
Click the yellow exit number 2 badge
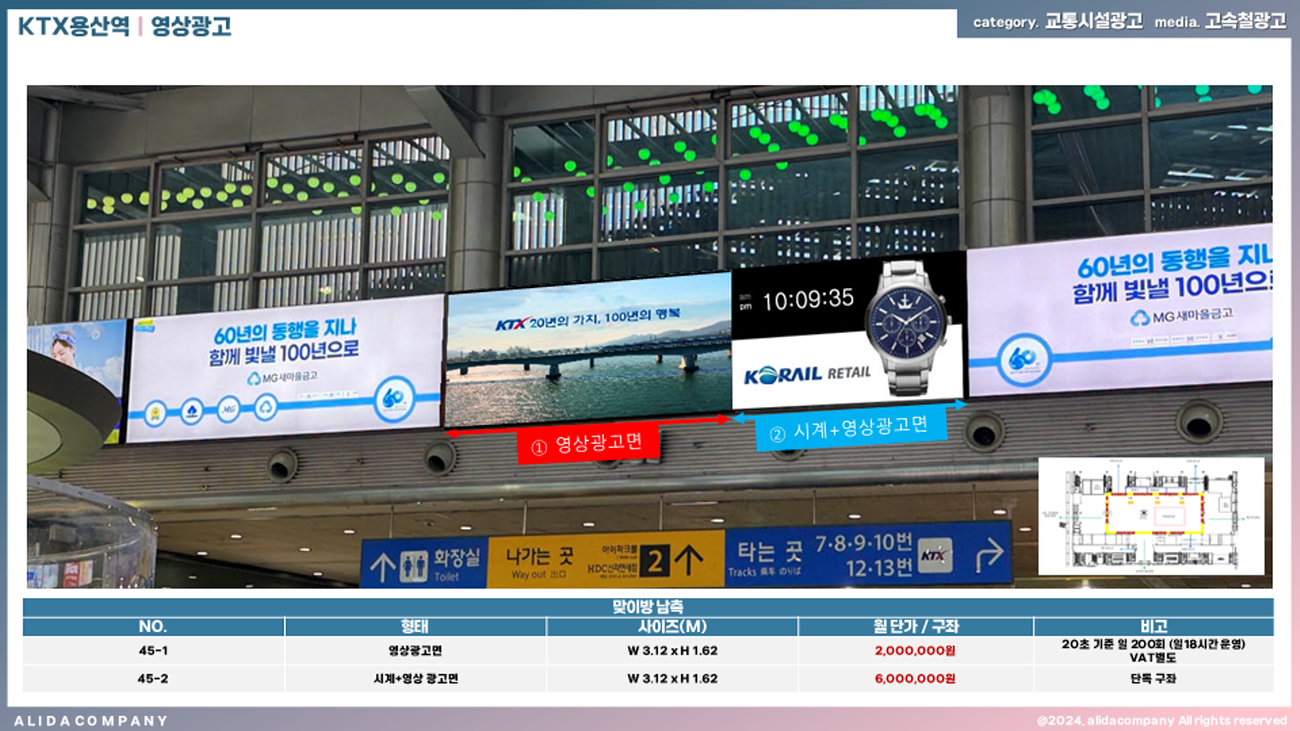pos(655,561)
